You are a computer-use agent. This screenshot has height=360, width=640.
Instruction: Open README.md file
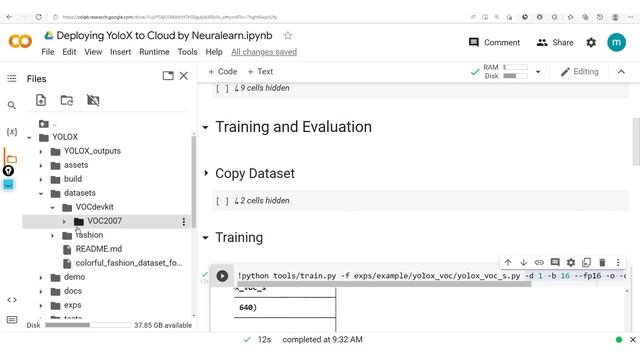pyautogui.click(x=99, y=249)
